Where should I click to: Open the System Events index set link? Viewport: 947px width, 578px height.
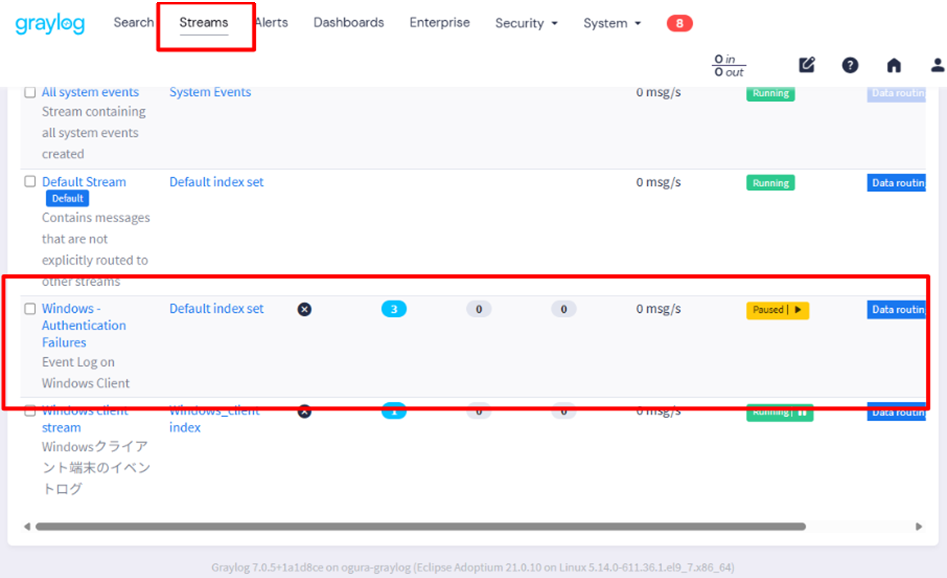pyautogui.click(x=210, y=92)
